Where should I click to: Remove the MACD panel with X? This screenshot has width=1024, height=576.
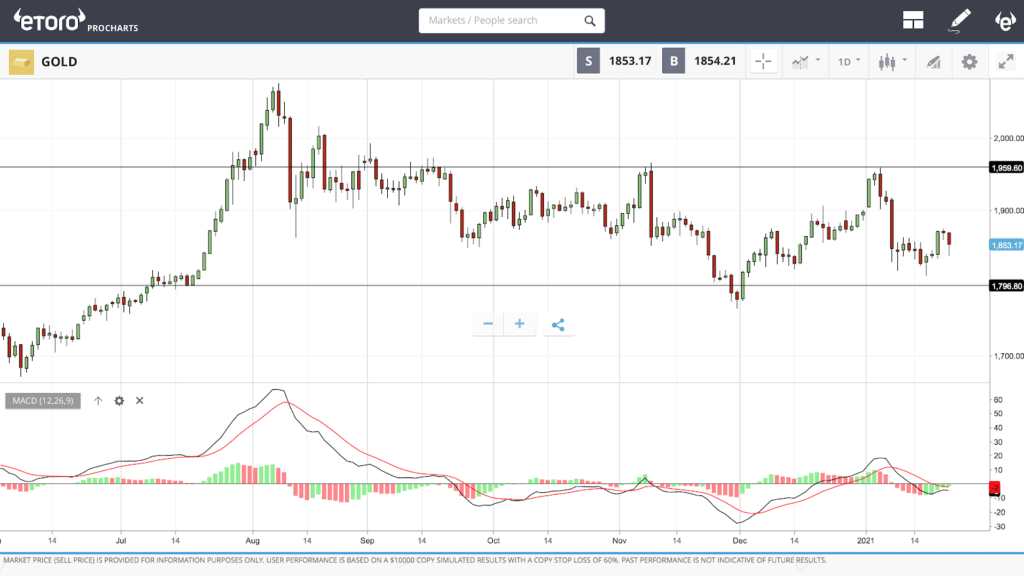[x=140, y=400]
